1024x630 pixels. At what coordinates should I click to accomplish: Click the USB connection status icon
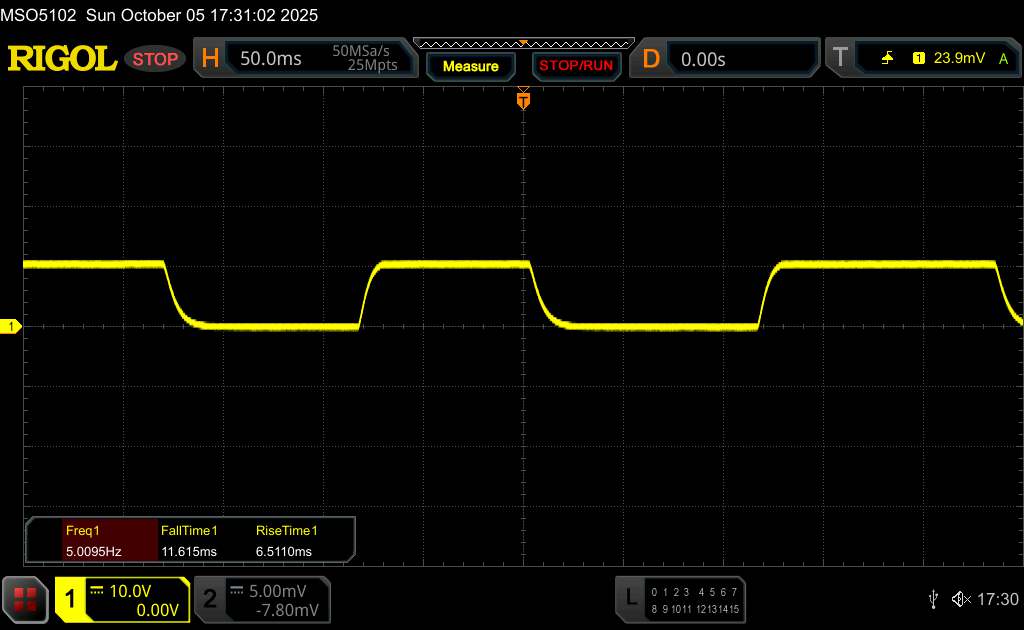tap(933, 599)
